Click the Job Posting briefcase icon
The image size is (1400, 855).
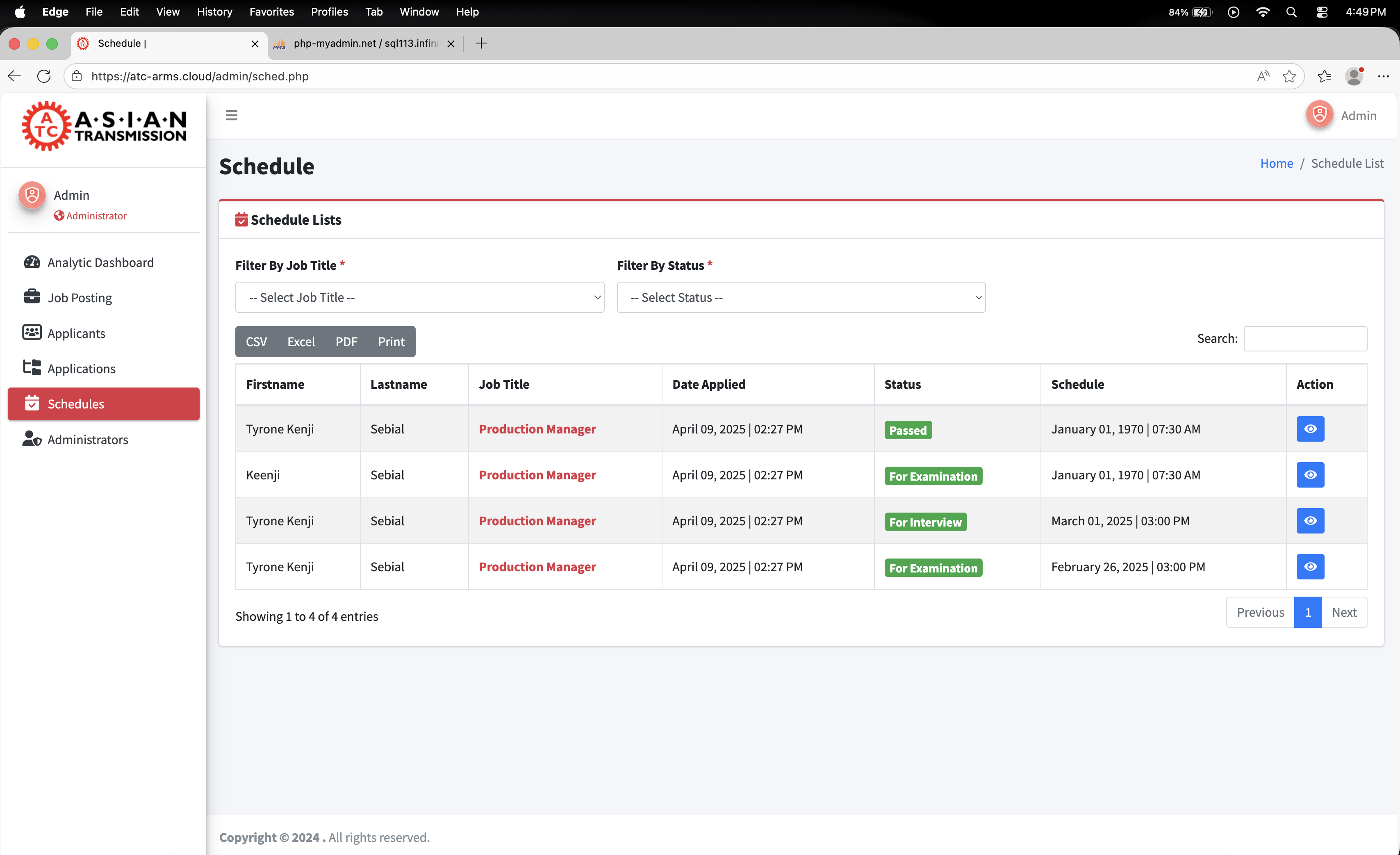point(32,297)
